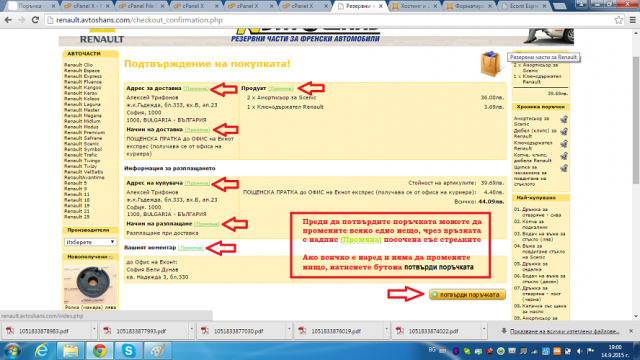This screenshot has height=360, width=640.
Task: Open Skype from the taskbar
Action: (129, 351)
